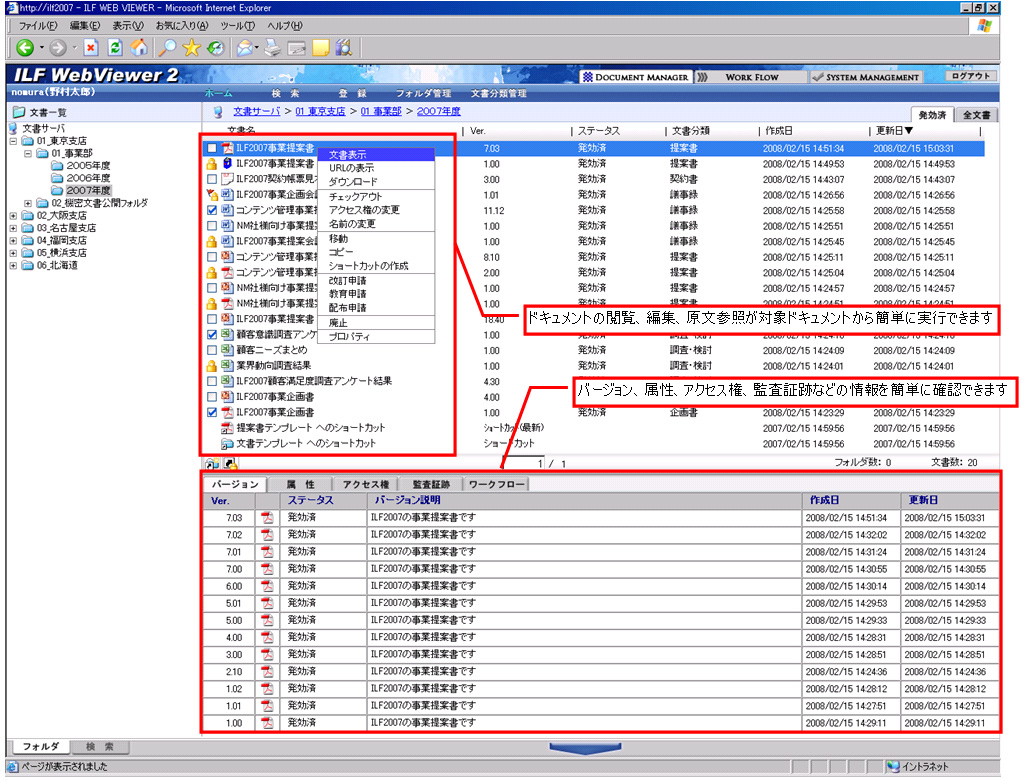Click the PDF icon for version 7.02
The image size is (1024, 781).
267,535
